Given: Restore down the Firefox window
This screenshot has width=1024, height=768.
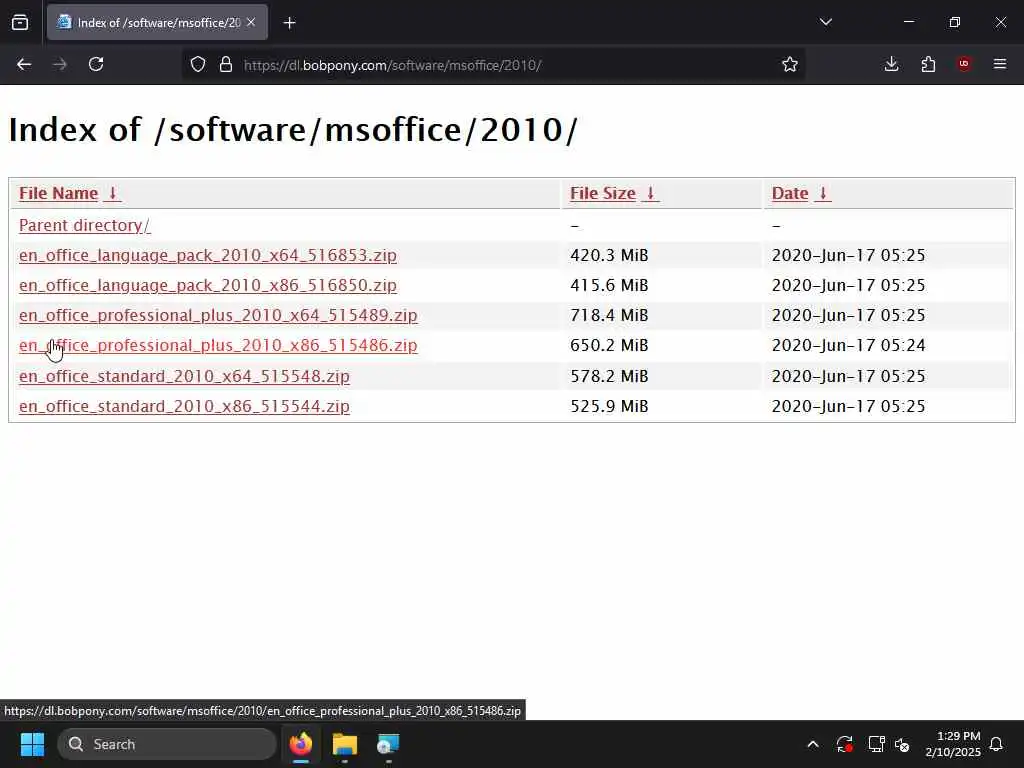Looking at the screenshot, I should [x=955, y=22].
